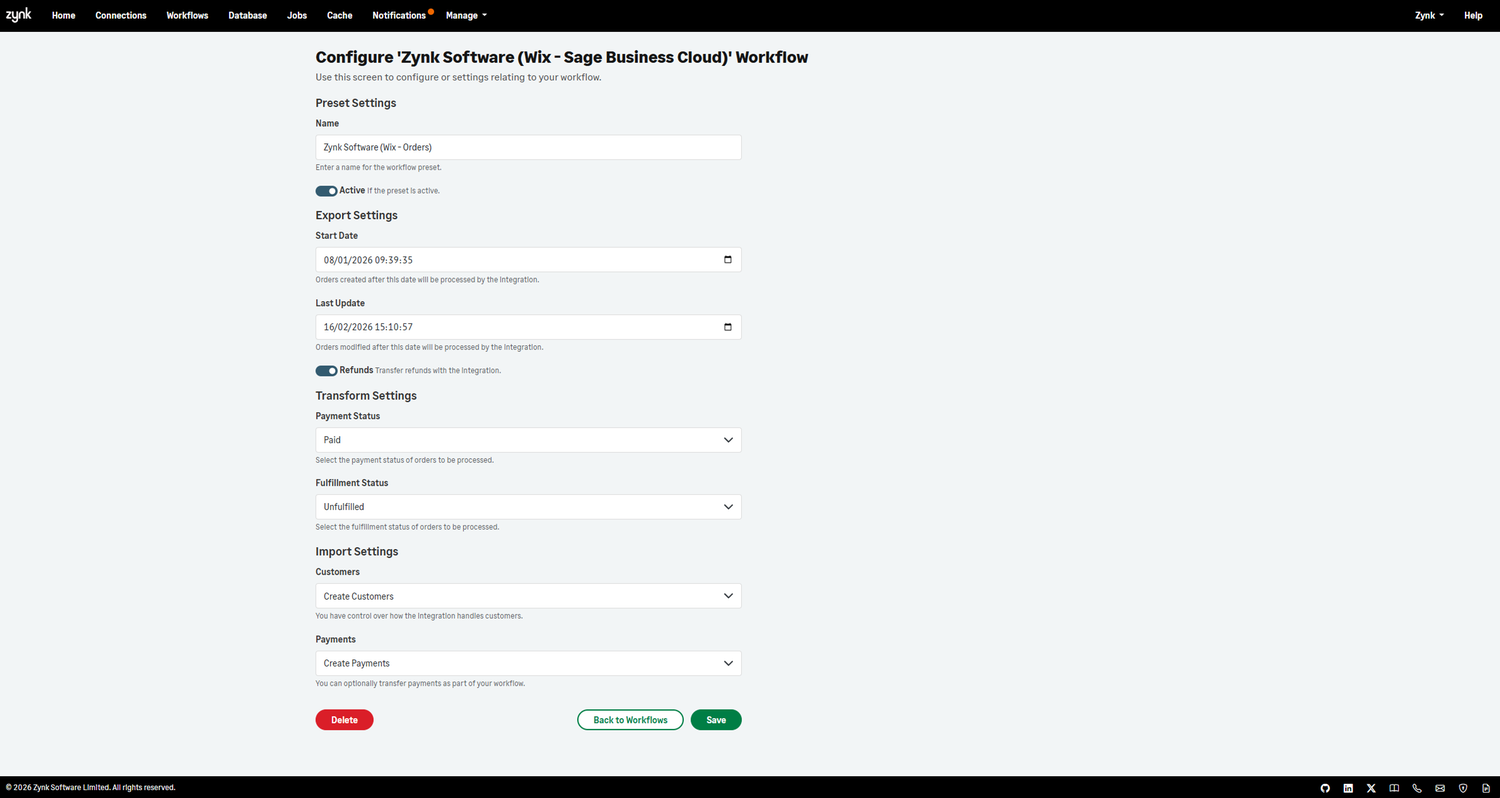Delete this workflow preset
Viewport: 1500px width, 798px height.
[x=344, y=719]
